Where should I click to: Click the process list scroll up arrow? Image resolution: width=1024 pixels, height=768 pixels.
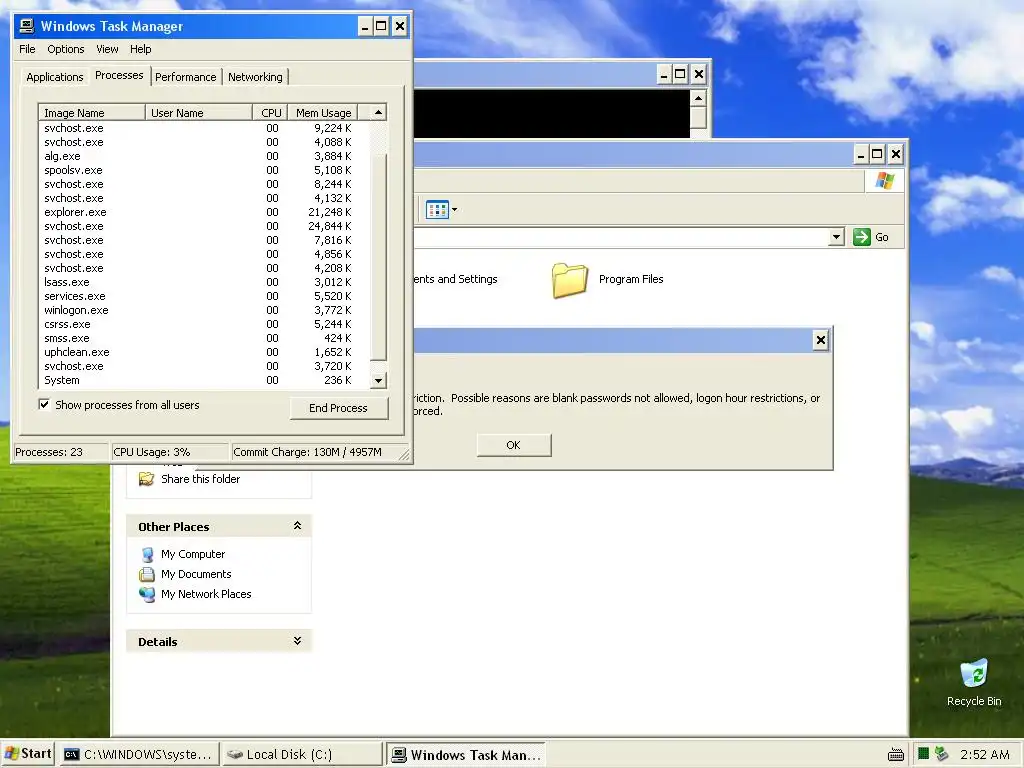coord(378,112)
